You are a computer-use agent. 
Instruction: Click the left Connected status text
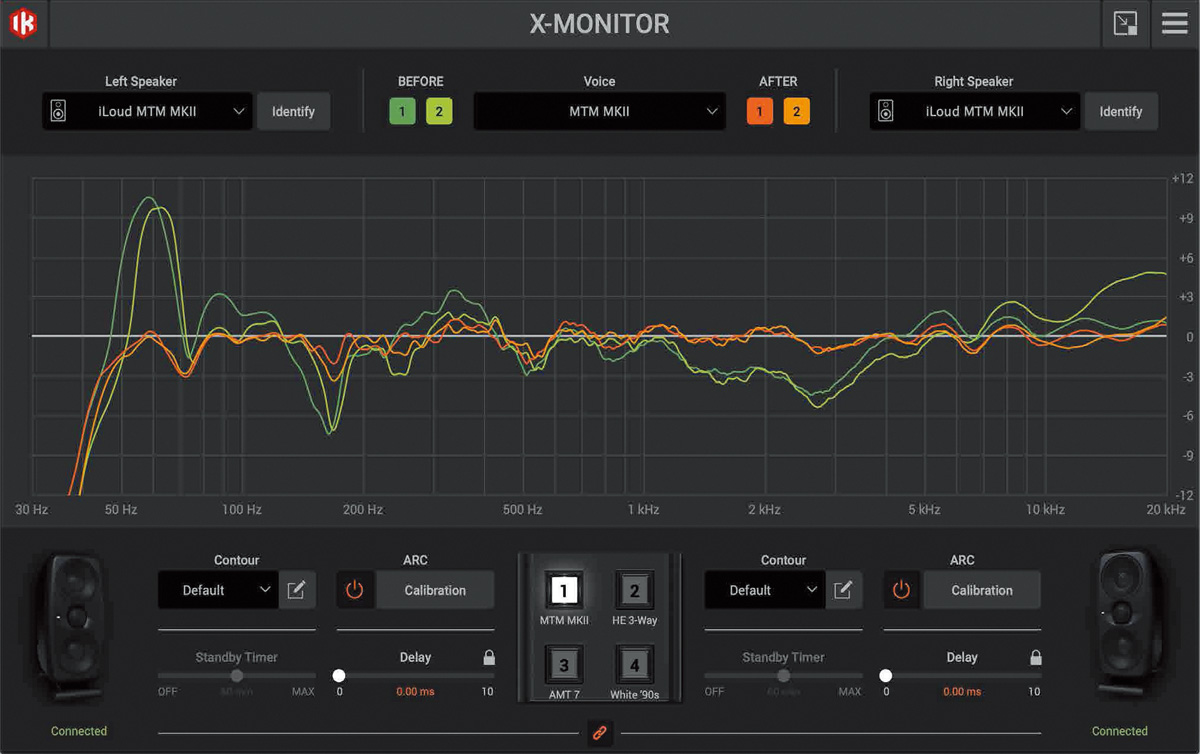(x=79, y=731)
